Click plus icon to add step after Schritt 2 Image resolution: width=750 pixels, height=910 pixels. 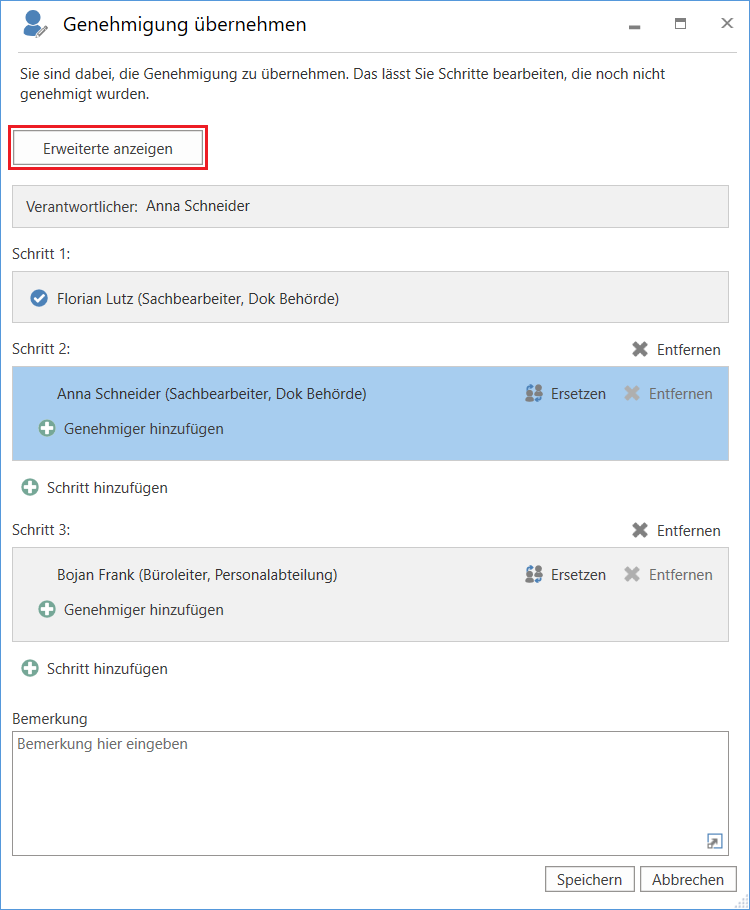[30, 488]
